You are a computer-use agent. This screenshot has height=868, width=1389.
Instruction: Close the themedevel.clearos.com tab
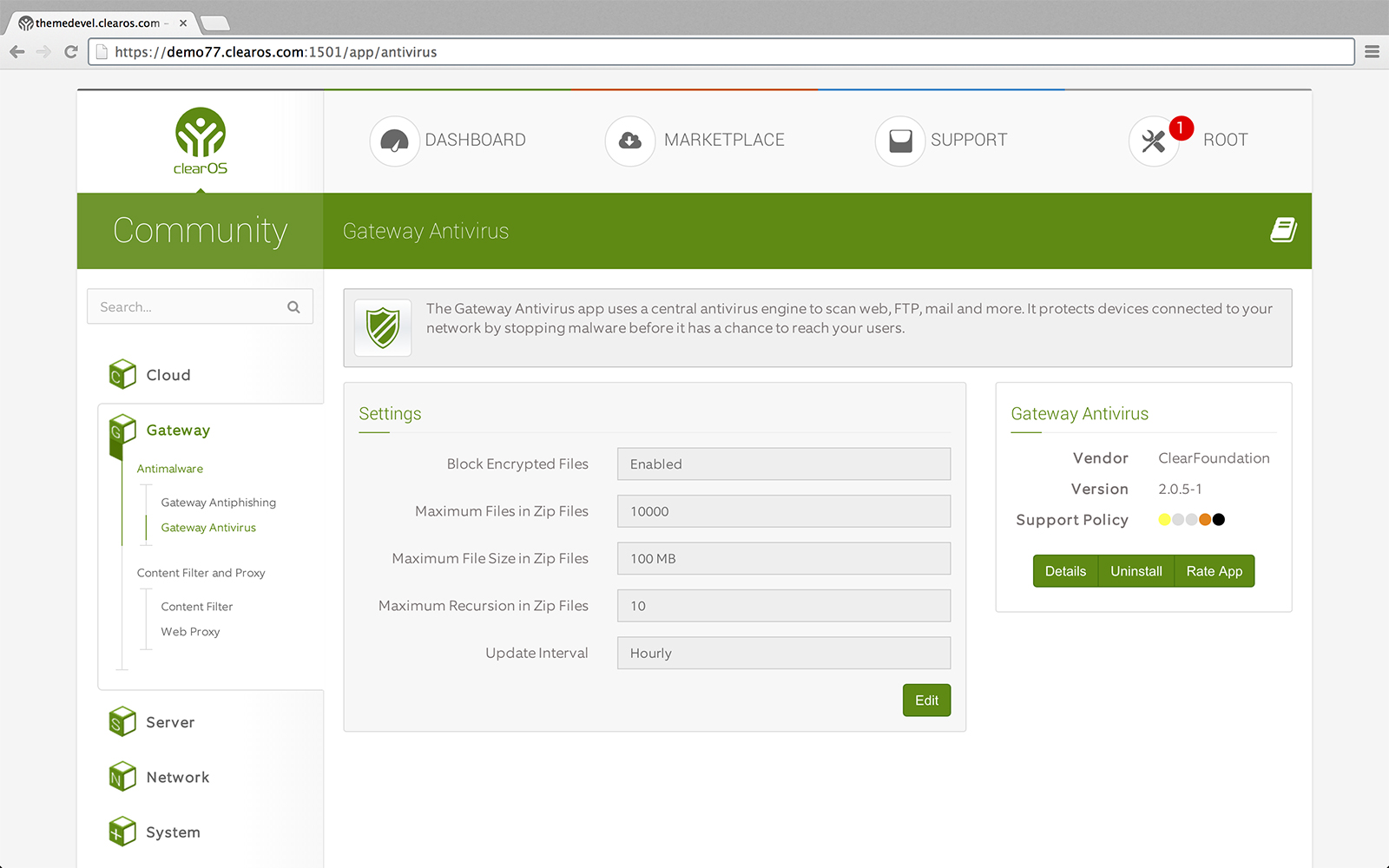[183, 23]
